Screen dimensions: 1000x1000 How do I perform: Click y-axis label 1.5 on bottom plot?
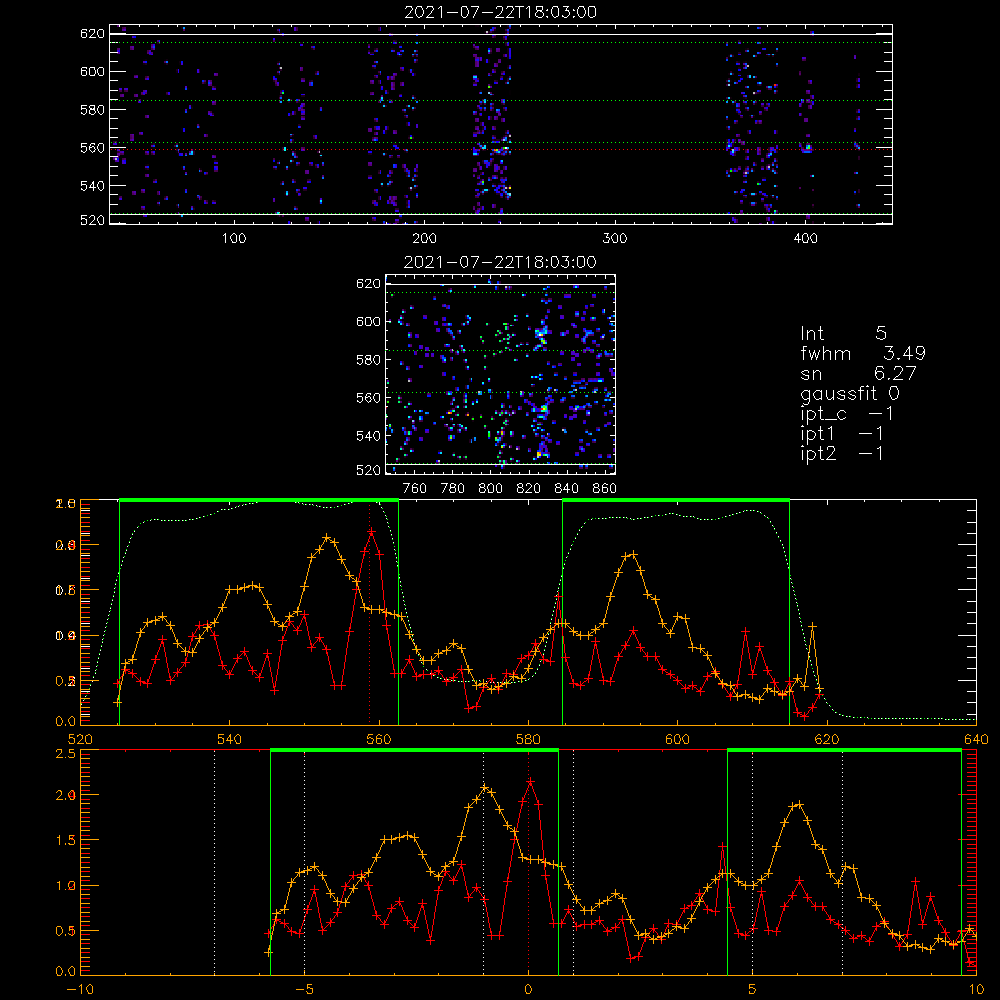(x=66, y=841)
